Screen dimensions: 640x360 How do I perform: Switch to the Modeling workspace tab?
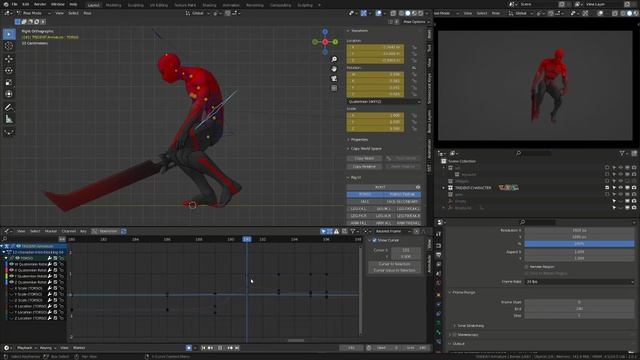(x=113, y=5)
